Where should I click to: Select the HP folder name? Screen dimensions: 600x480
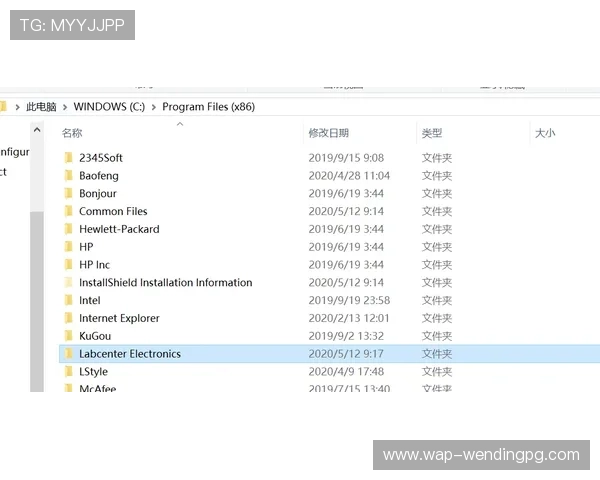coord(86,247)
